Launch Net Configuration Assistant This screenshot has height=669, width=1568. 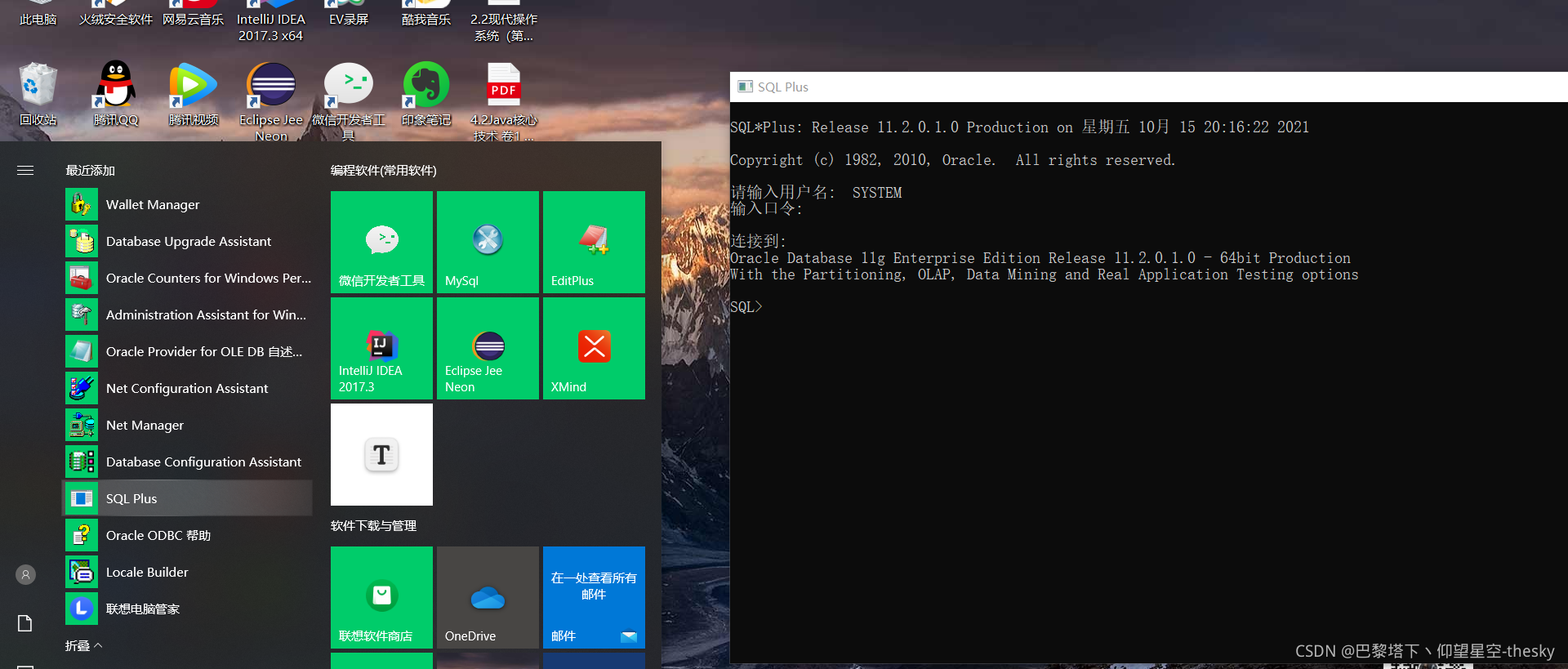(x=187, y=388)
